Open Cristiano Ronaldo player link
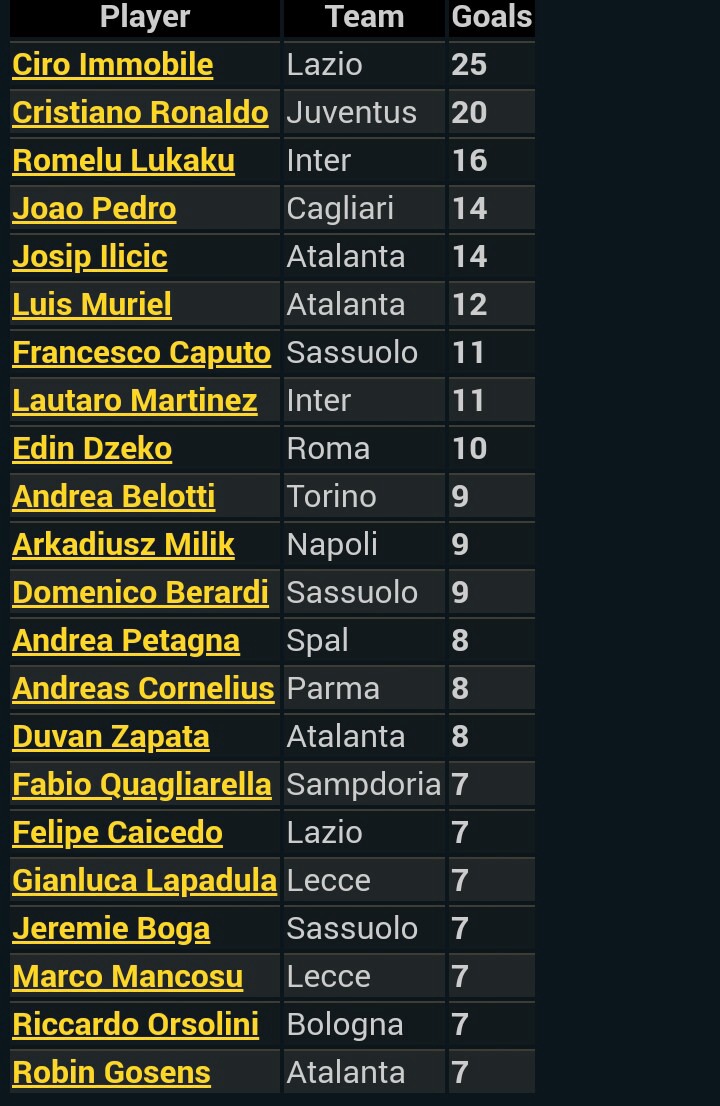Screen dimensions: 720x1106 [x=140, y=113]
